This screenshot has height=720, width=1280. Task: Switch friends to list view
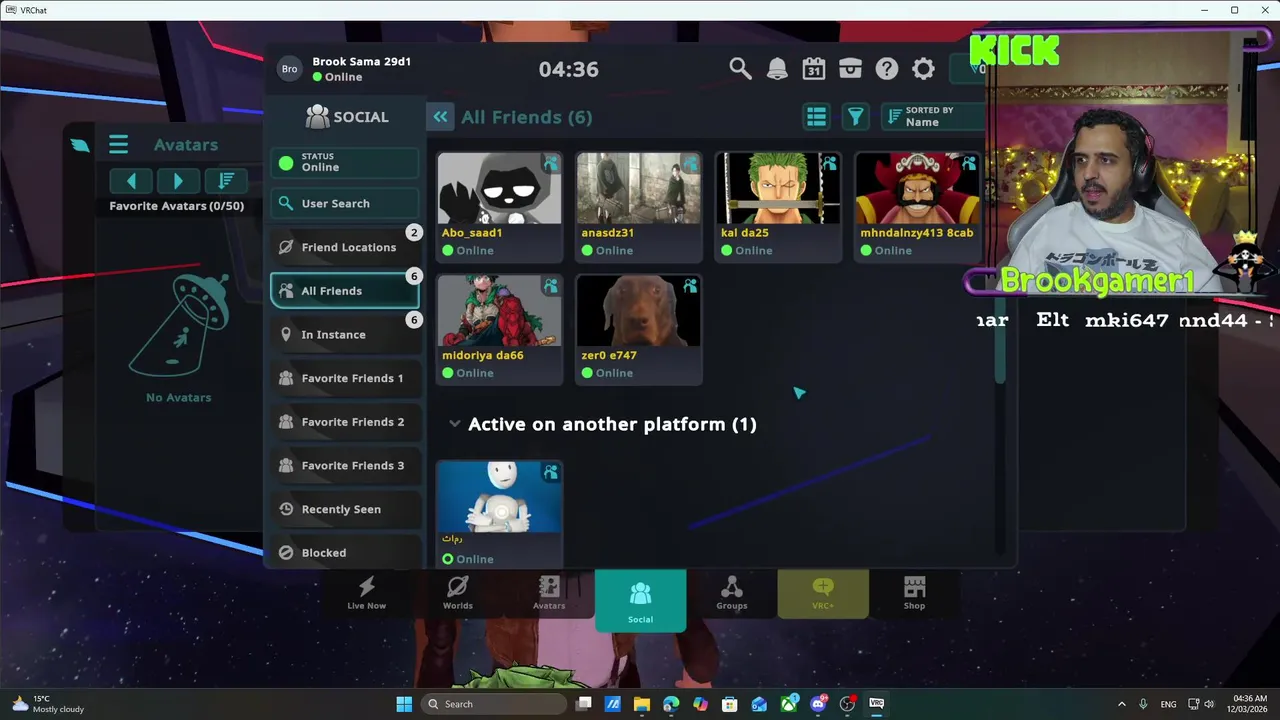pyautogui.click(x=817, y=117)
